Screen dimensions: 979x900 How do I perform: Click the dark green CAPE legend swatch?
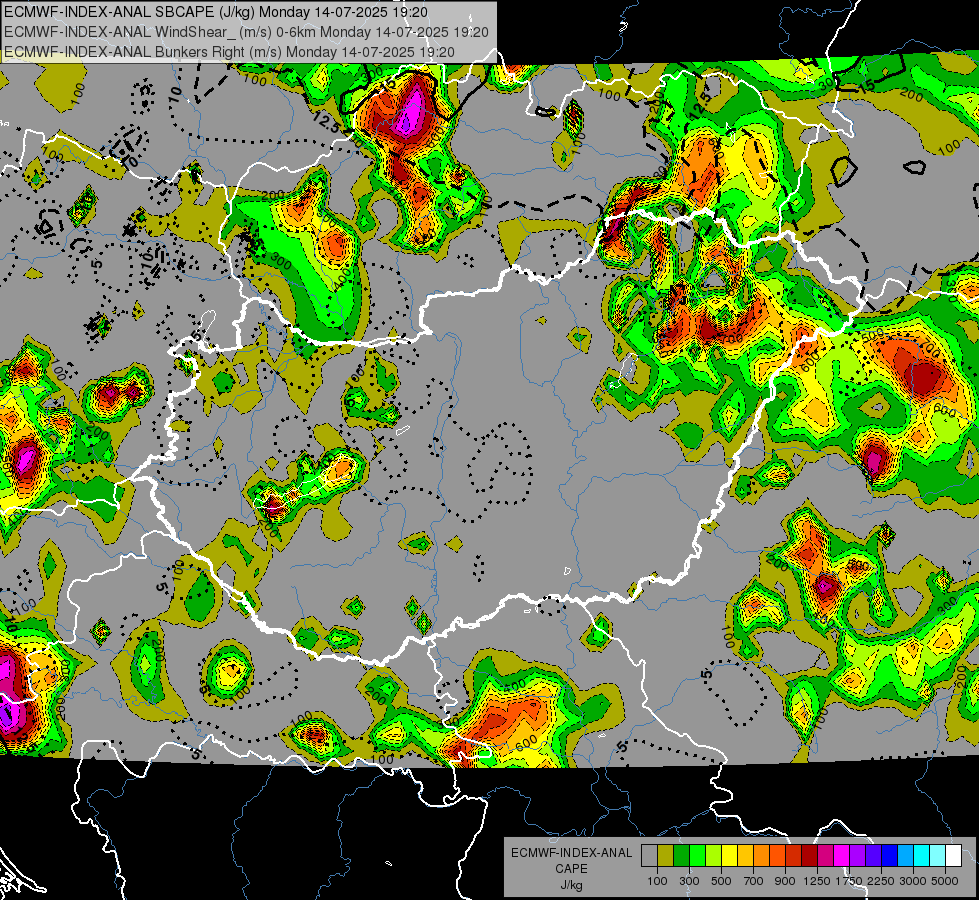[681, 856]
